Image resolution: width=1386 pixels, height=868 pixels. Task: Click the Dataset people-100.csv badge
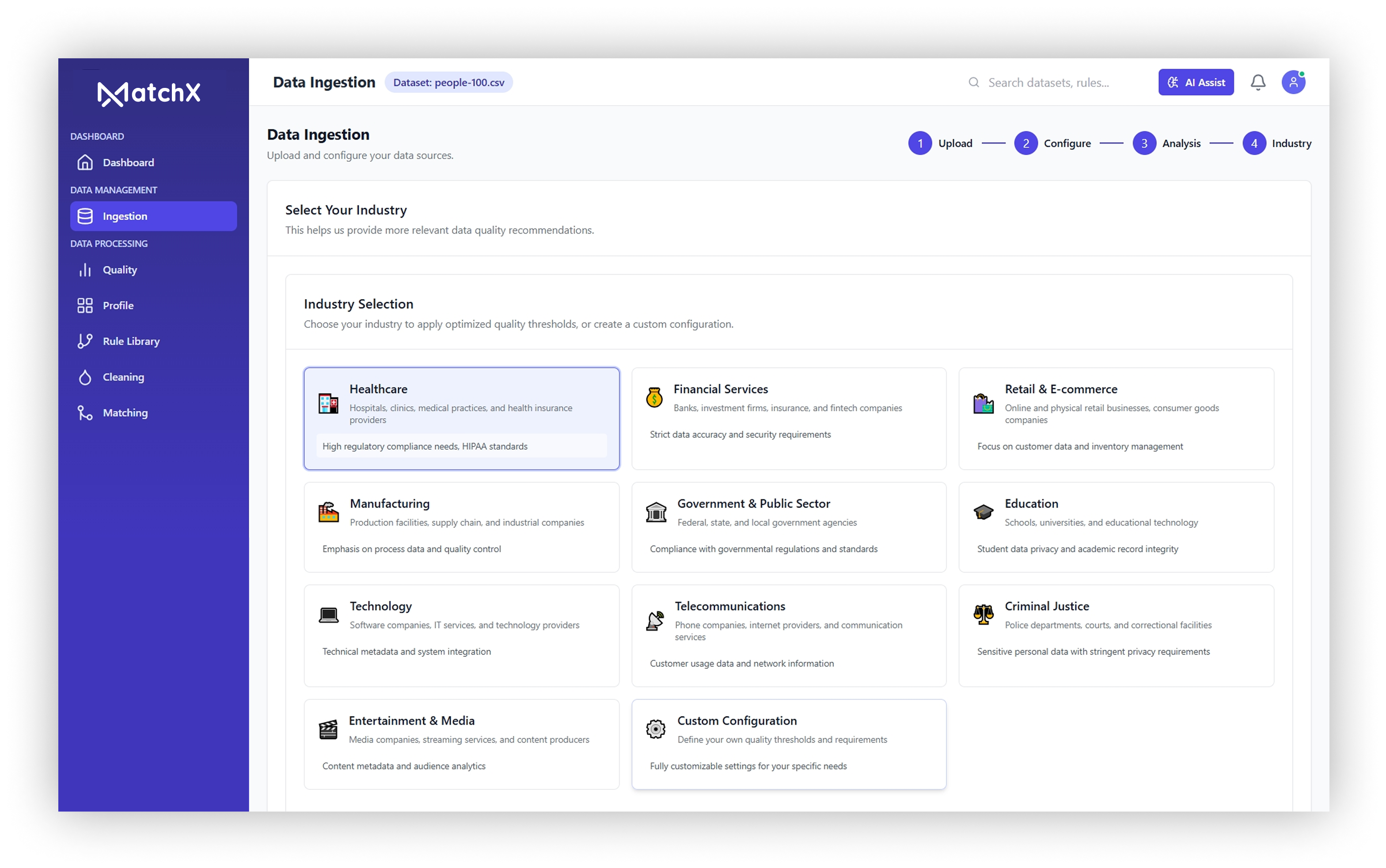pyautogui.click(x=448, y=82)
